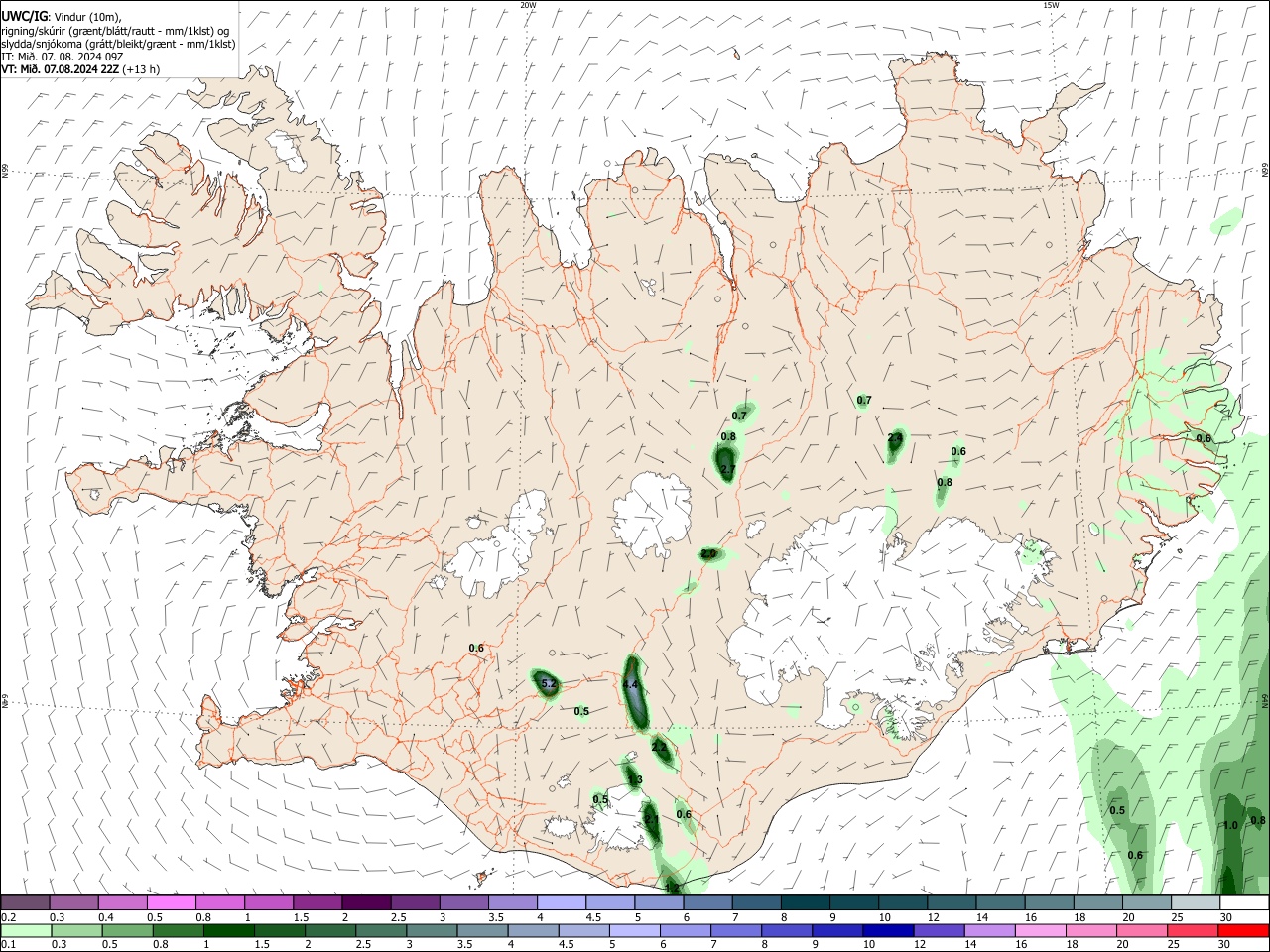
Task: Click the 20W longitude label
Action: pyautogui.click(x=528, y=5)
